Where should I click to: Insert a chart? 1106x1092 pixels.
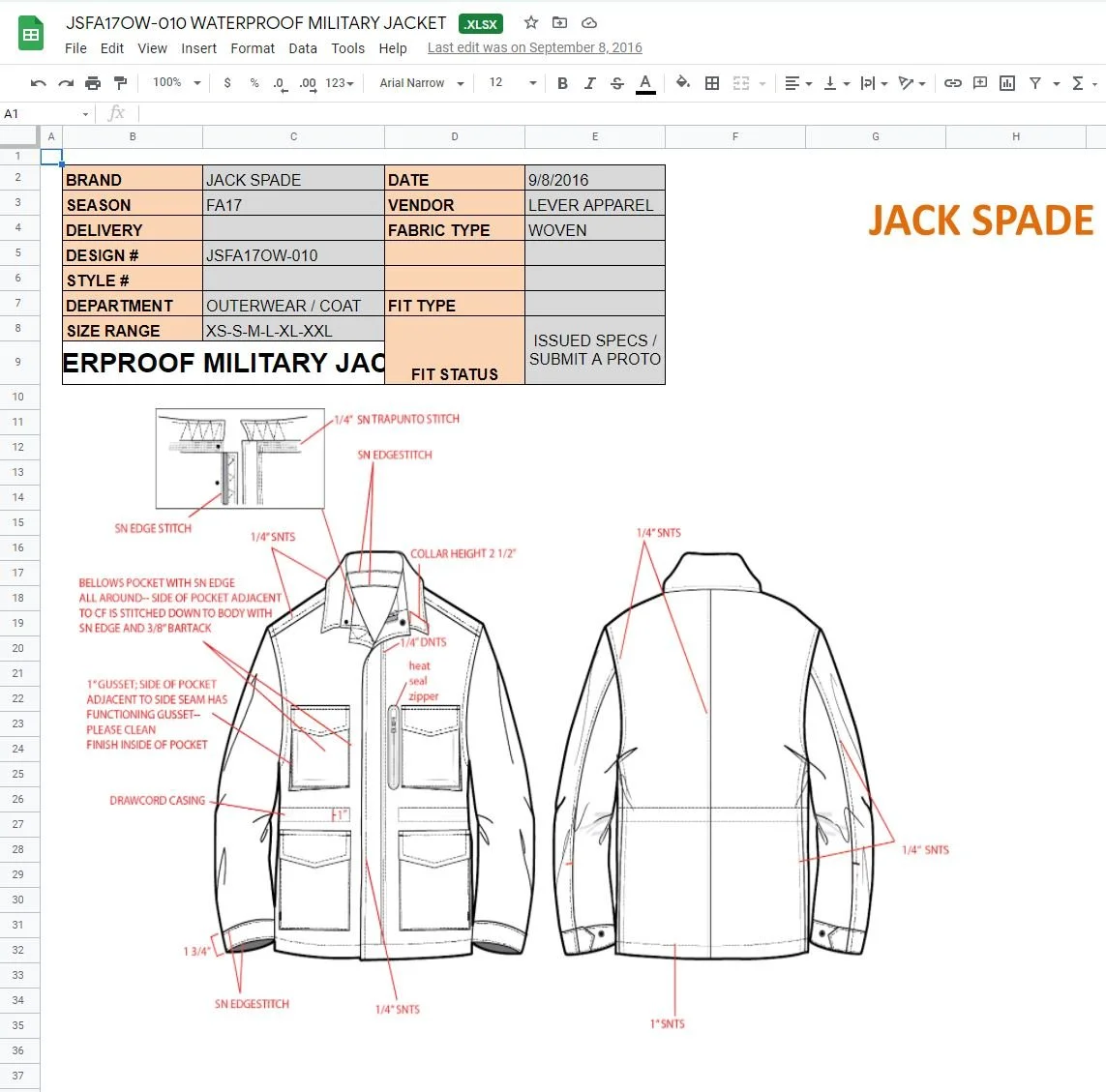pos(1007,83)
